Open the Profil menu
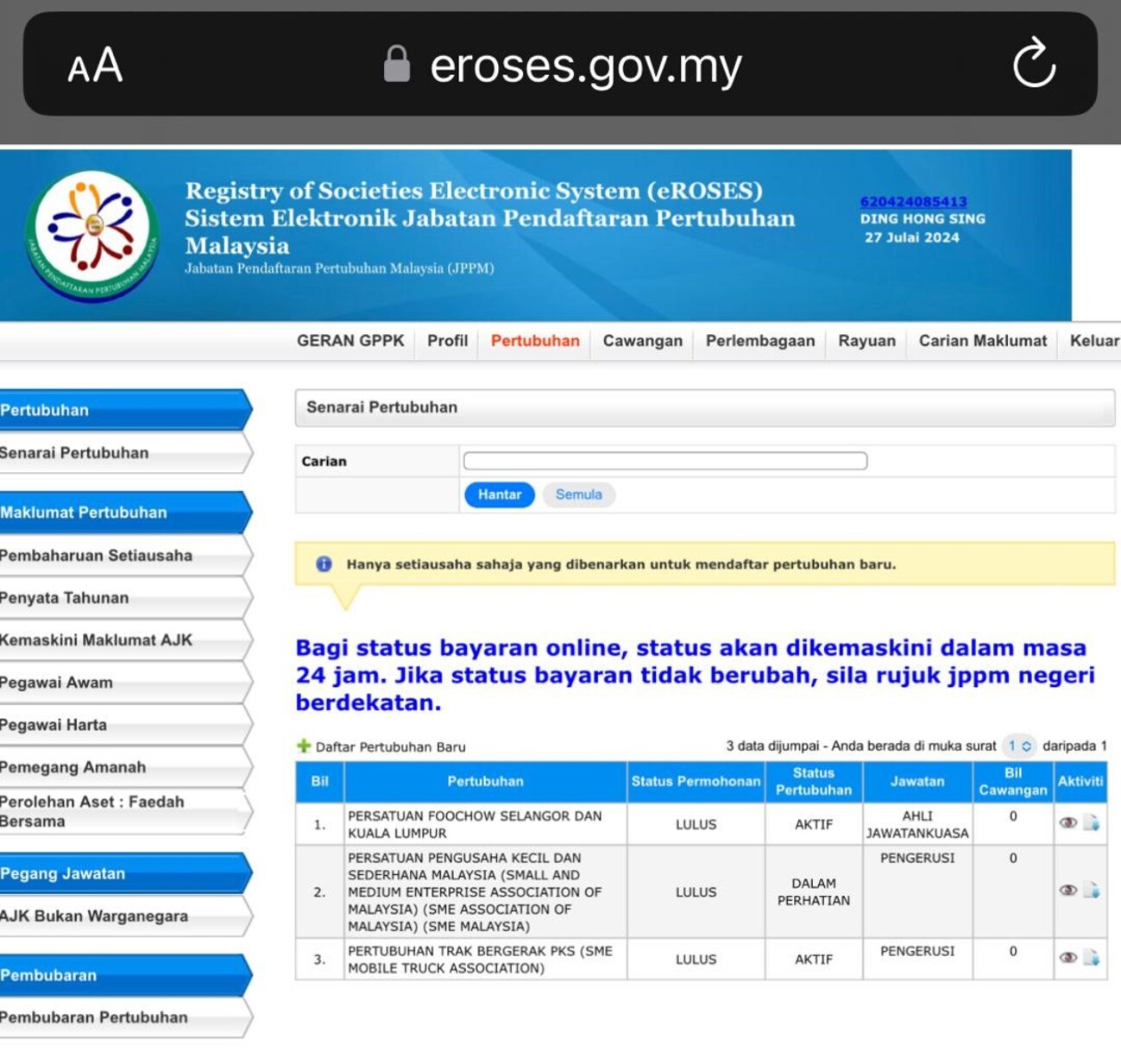The image size is (1121, 1064). tap(447, 341)
